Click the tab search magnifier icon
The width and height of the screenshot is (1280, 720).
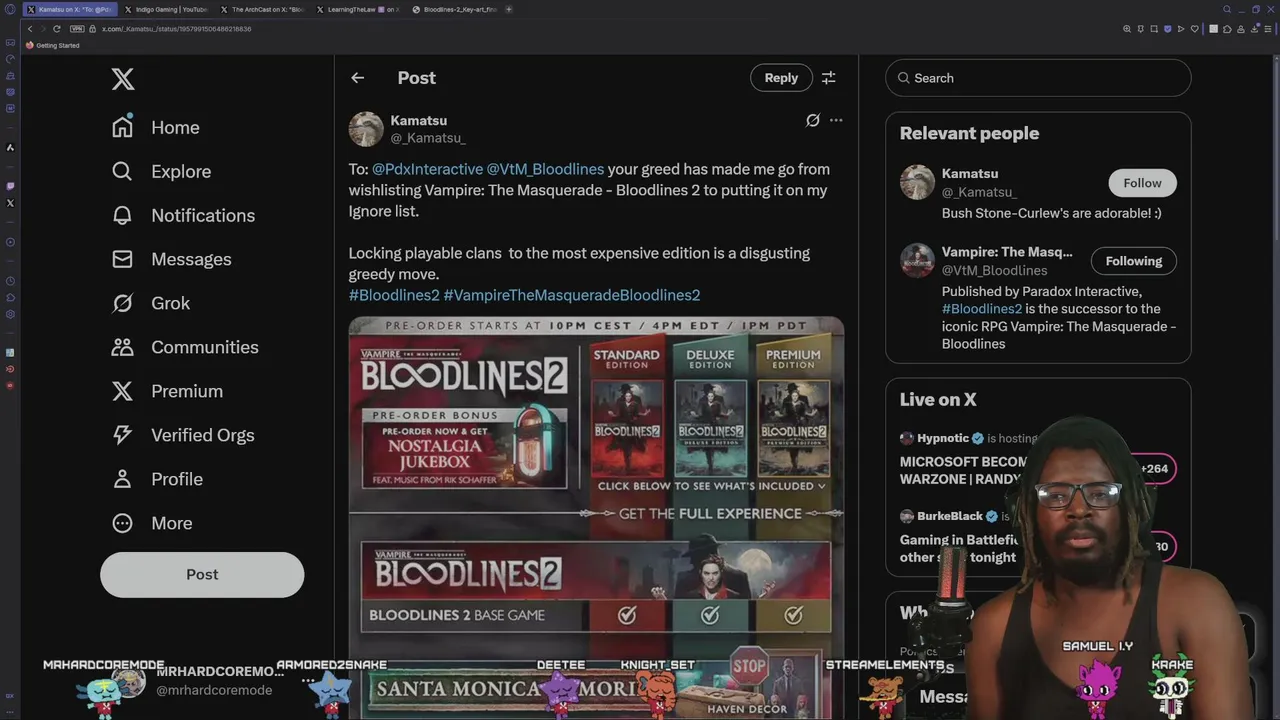[x=1227, y=9]
